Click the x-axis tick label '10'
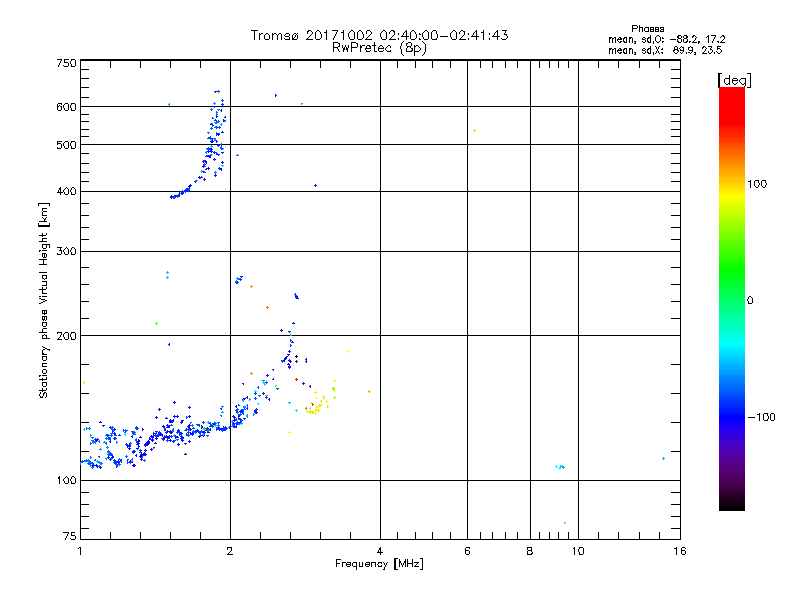The image size is (800, 600). (x=578, y=551)
